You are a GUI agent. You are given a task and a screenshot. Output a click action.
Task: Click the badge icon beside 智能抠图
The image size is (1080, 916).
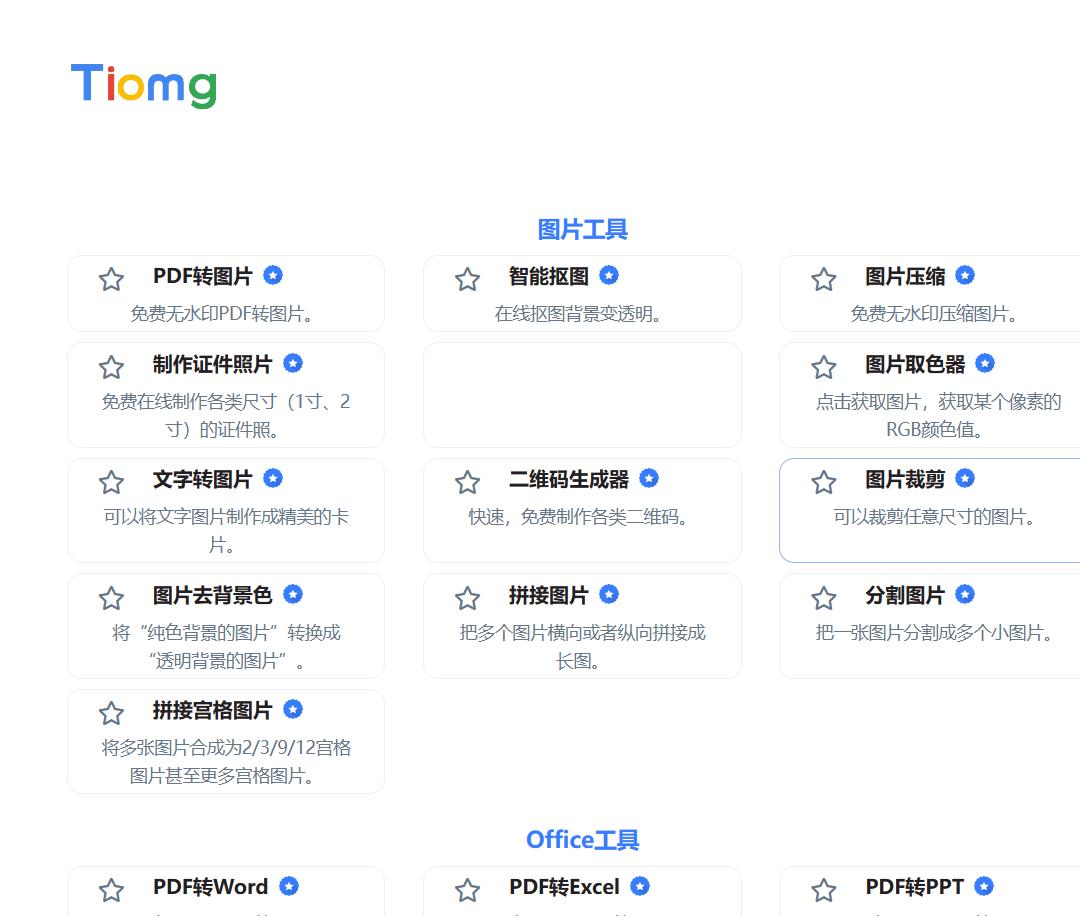(607, 275)
